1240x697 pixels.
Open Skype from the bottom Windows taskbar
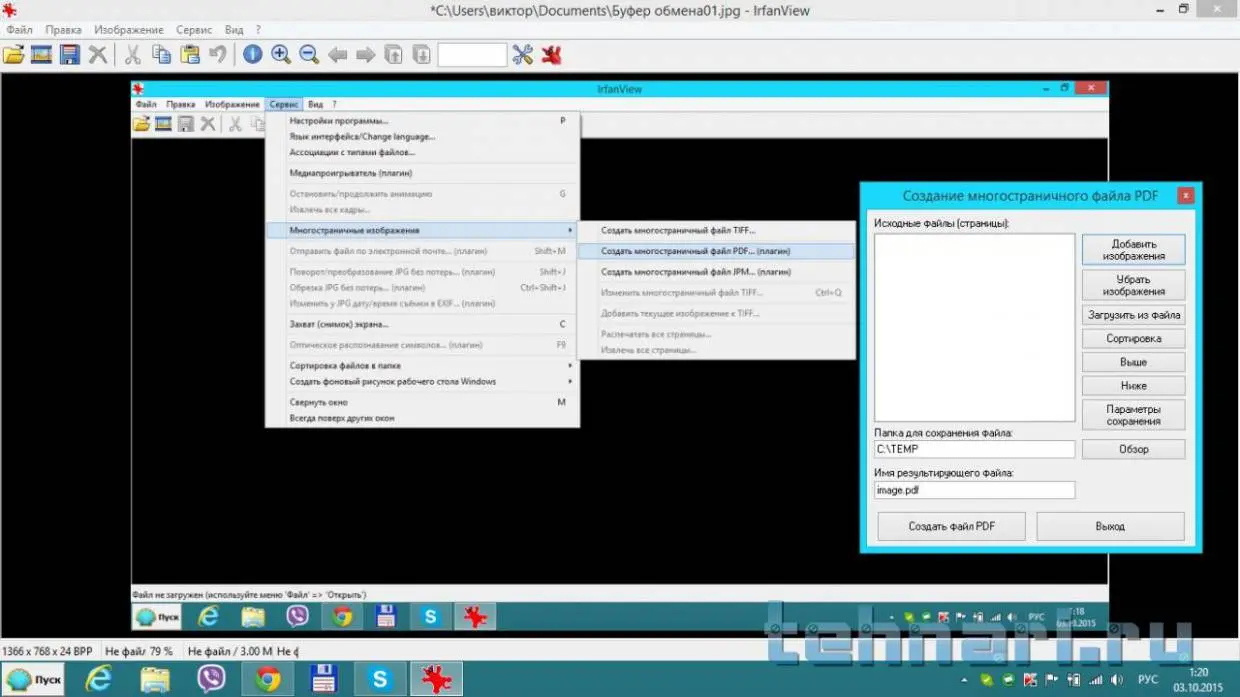click(x=380, y=679)
